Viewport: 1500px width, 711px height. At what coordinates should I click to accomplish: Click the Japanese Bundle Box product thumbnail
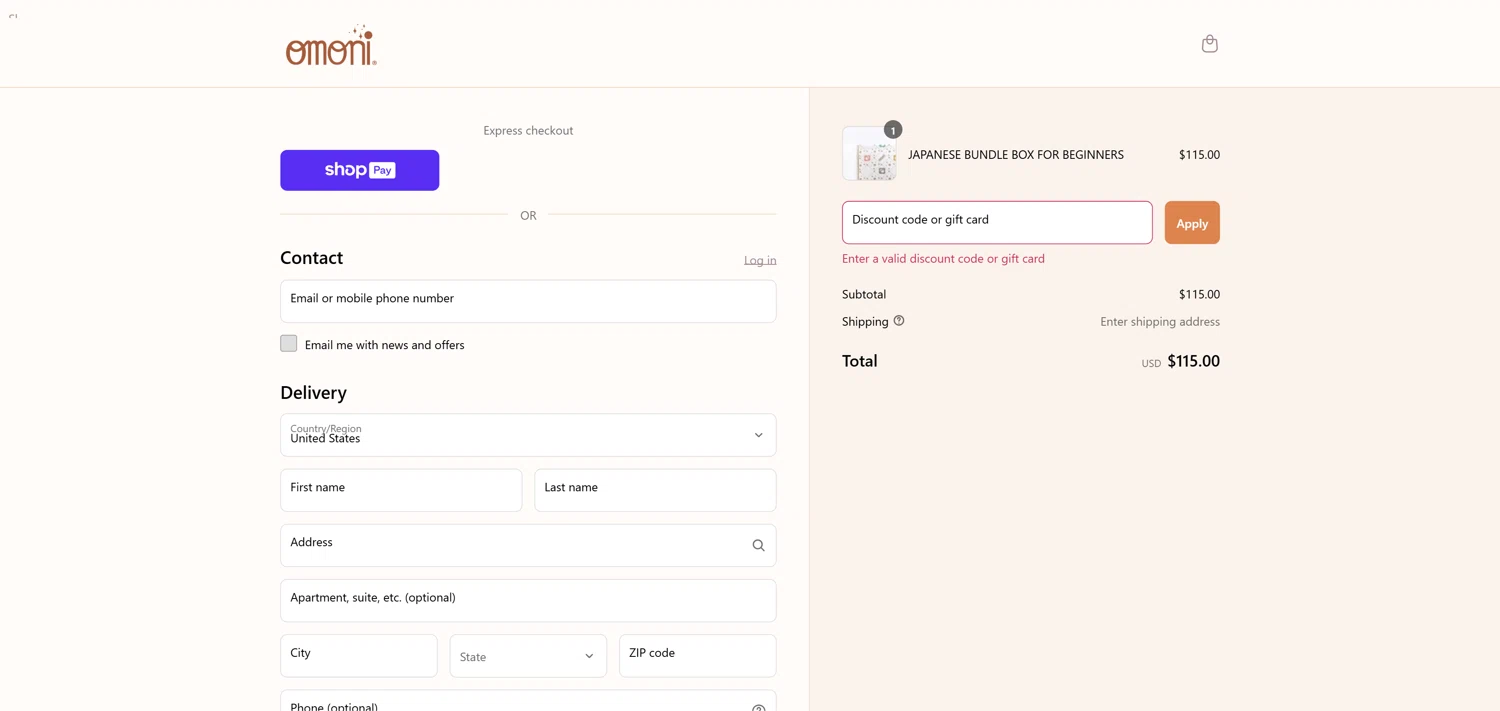click(869, 154)
